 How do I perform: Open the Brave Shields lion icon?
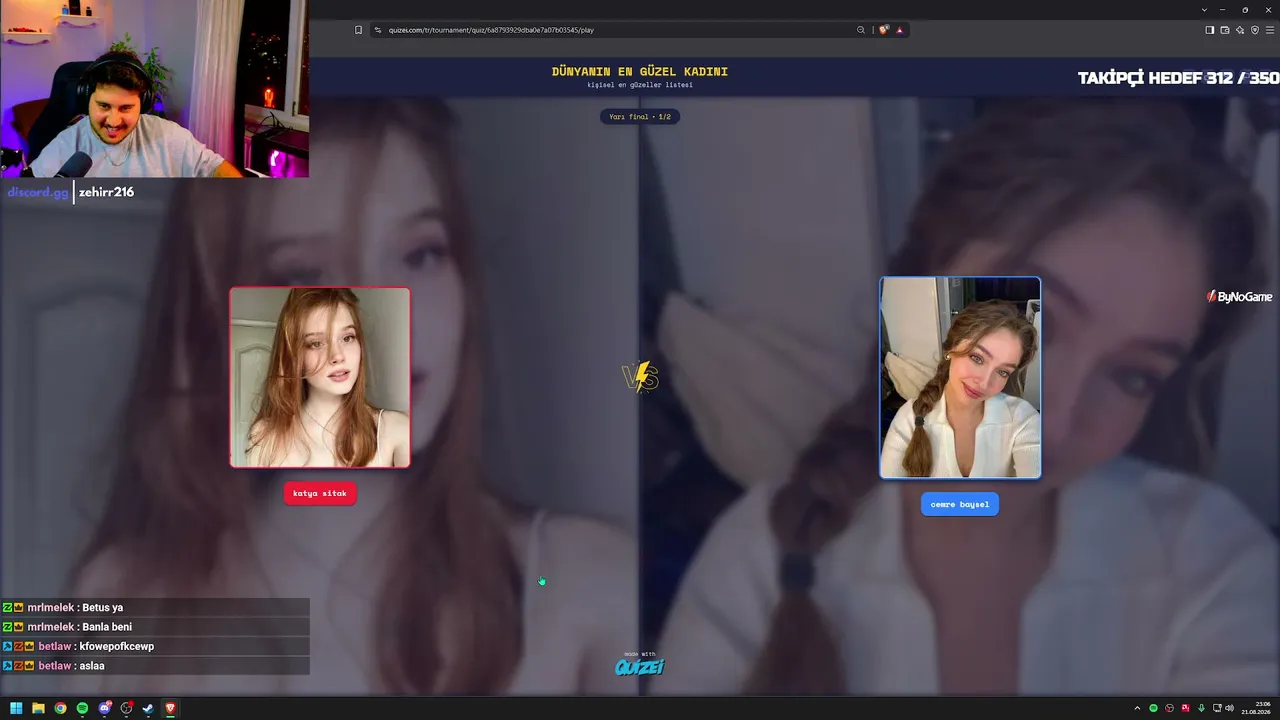click(883, 30)
